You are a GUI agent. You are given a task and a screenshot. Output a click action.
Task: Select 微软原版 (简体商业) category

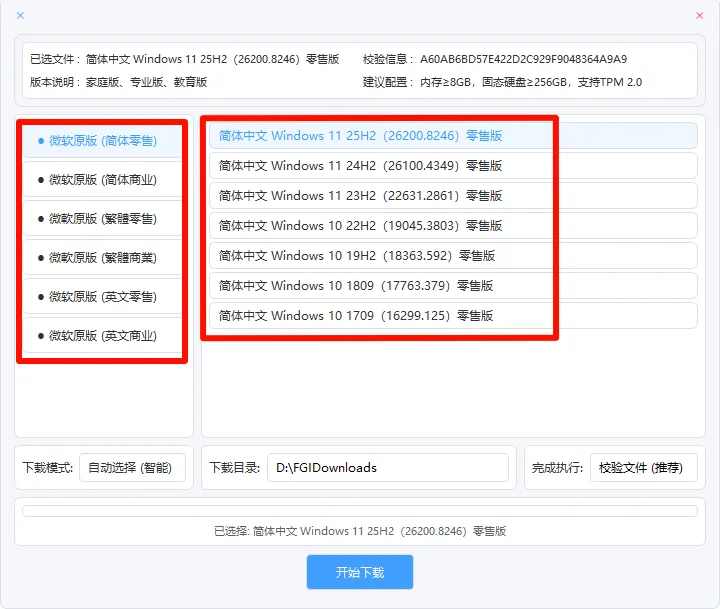click(103, 180)
